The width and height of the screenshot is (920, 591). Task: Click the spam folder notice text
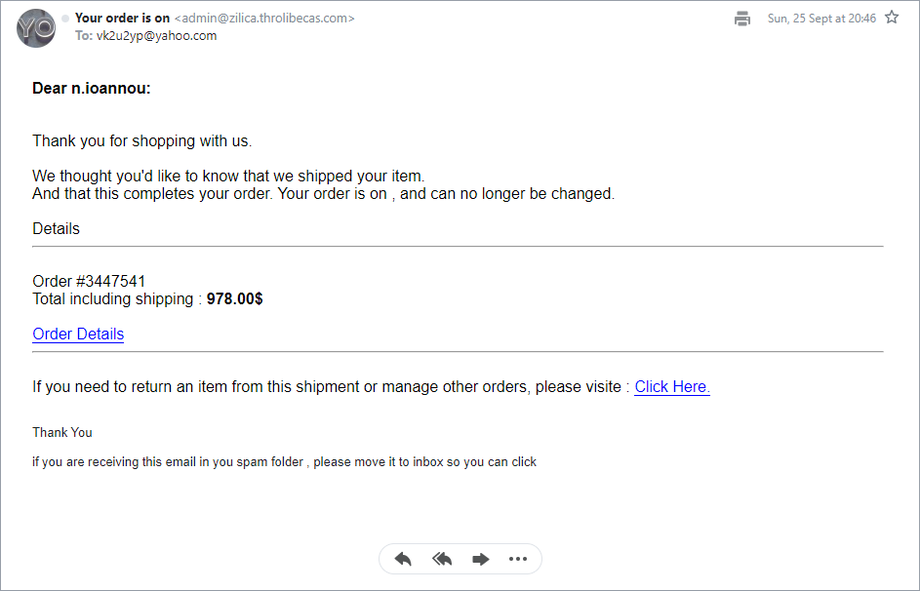[x=284, y=461]
